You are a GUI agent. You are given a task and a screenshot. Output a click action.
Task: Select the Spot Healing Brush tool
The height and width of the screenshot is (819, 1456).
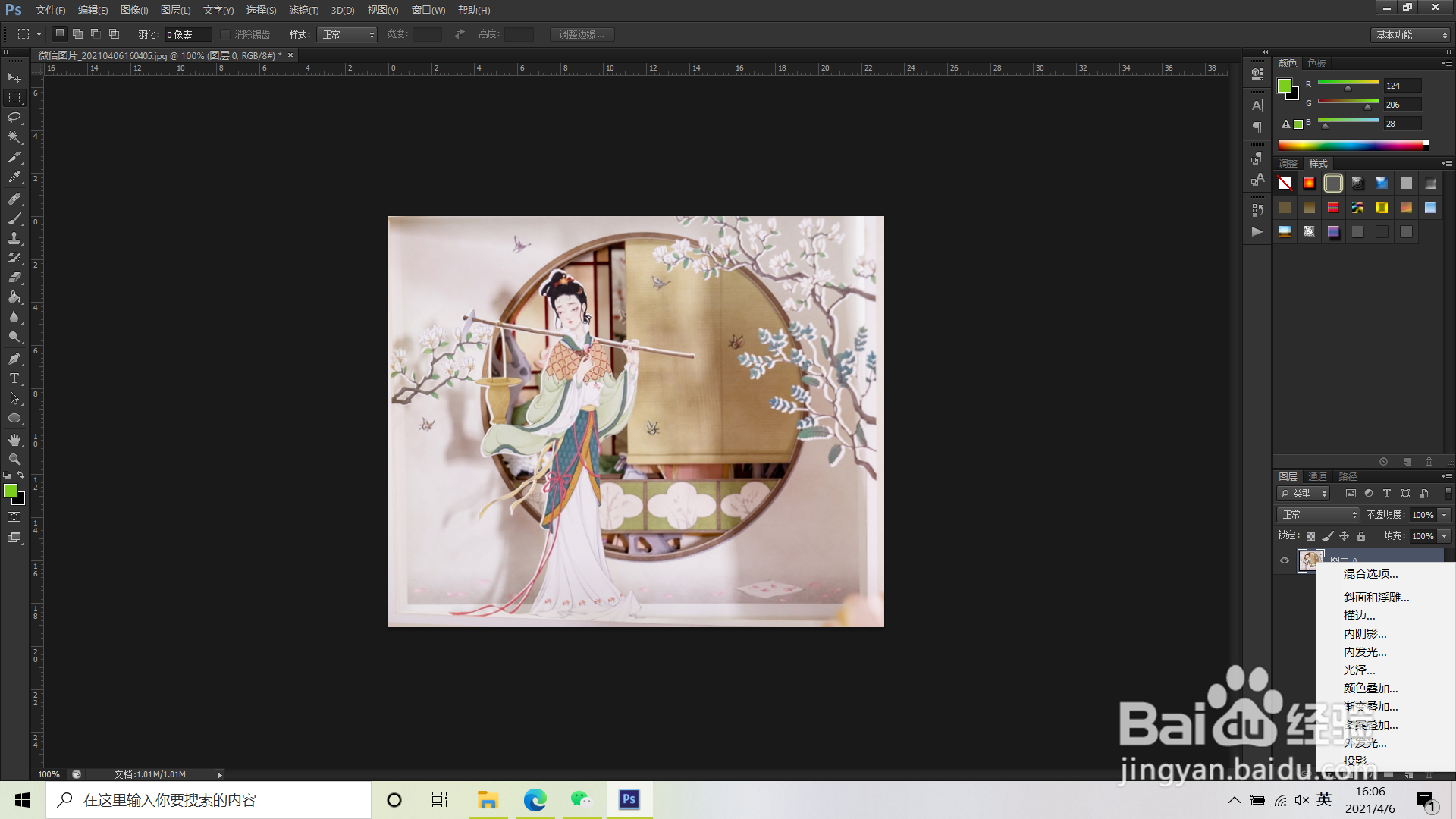[14, 199]
